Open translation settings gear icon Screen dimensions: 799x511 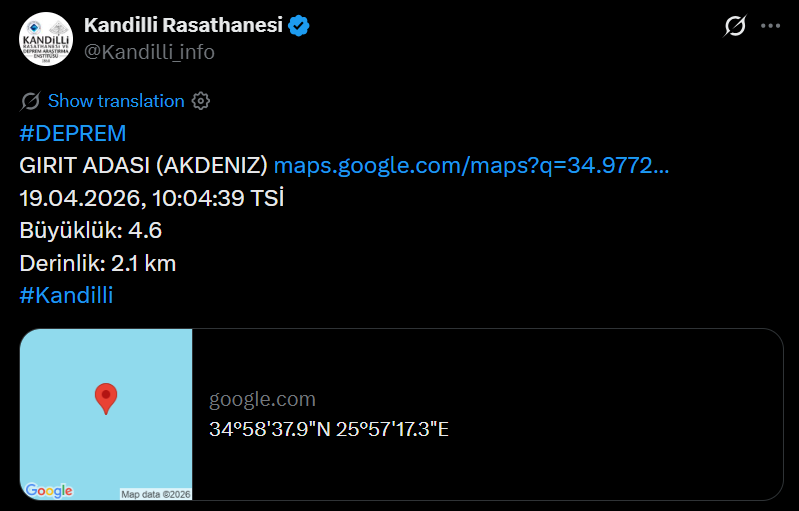tap(200, 101)
